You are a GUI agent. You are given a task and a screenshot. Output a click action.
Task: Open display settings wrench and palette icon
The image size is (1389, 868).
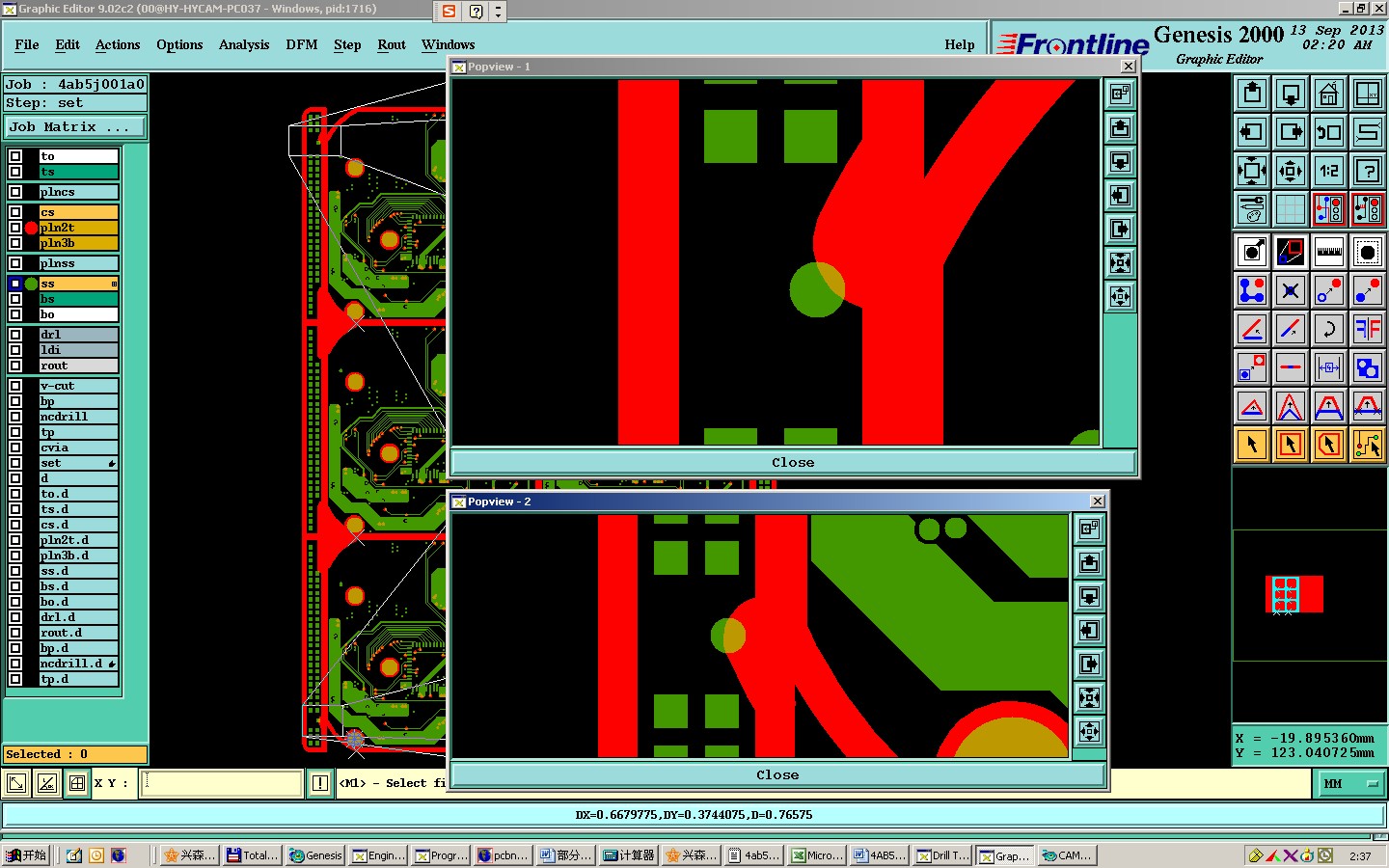pyautogui.click(x=1252, y=208)
